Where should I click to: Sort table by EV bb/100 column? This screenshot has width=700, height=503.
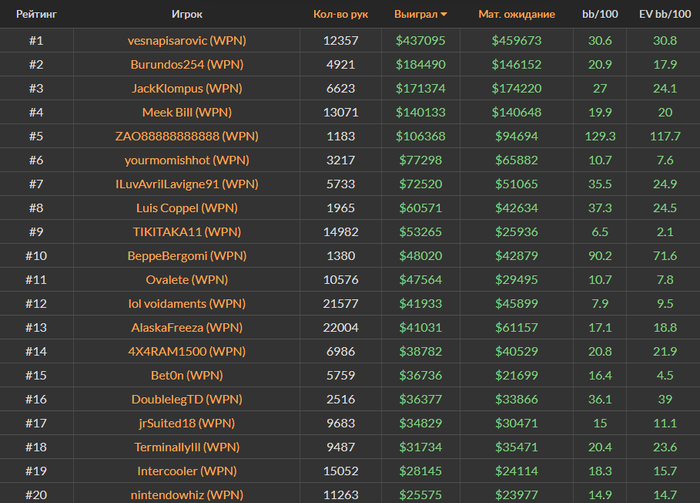665,14
